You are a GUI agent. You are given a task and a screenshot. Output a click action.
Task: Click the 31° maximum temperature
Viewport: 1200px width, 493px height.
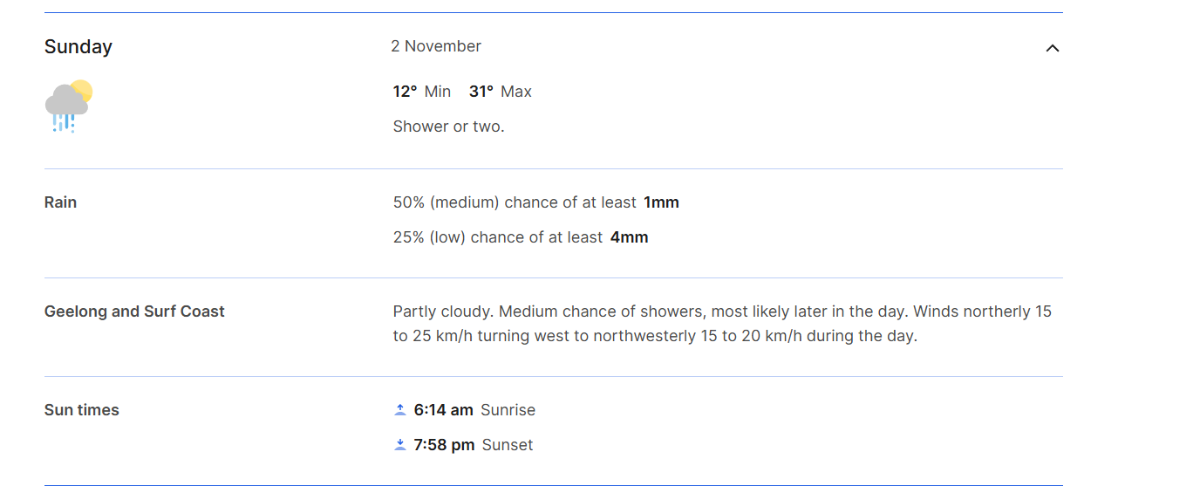click(481, 91)
